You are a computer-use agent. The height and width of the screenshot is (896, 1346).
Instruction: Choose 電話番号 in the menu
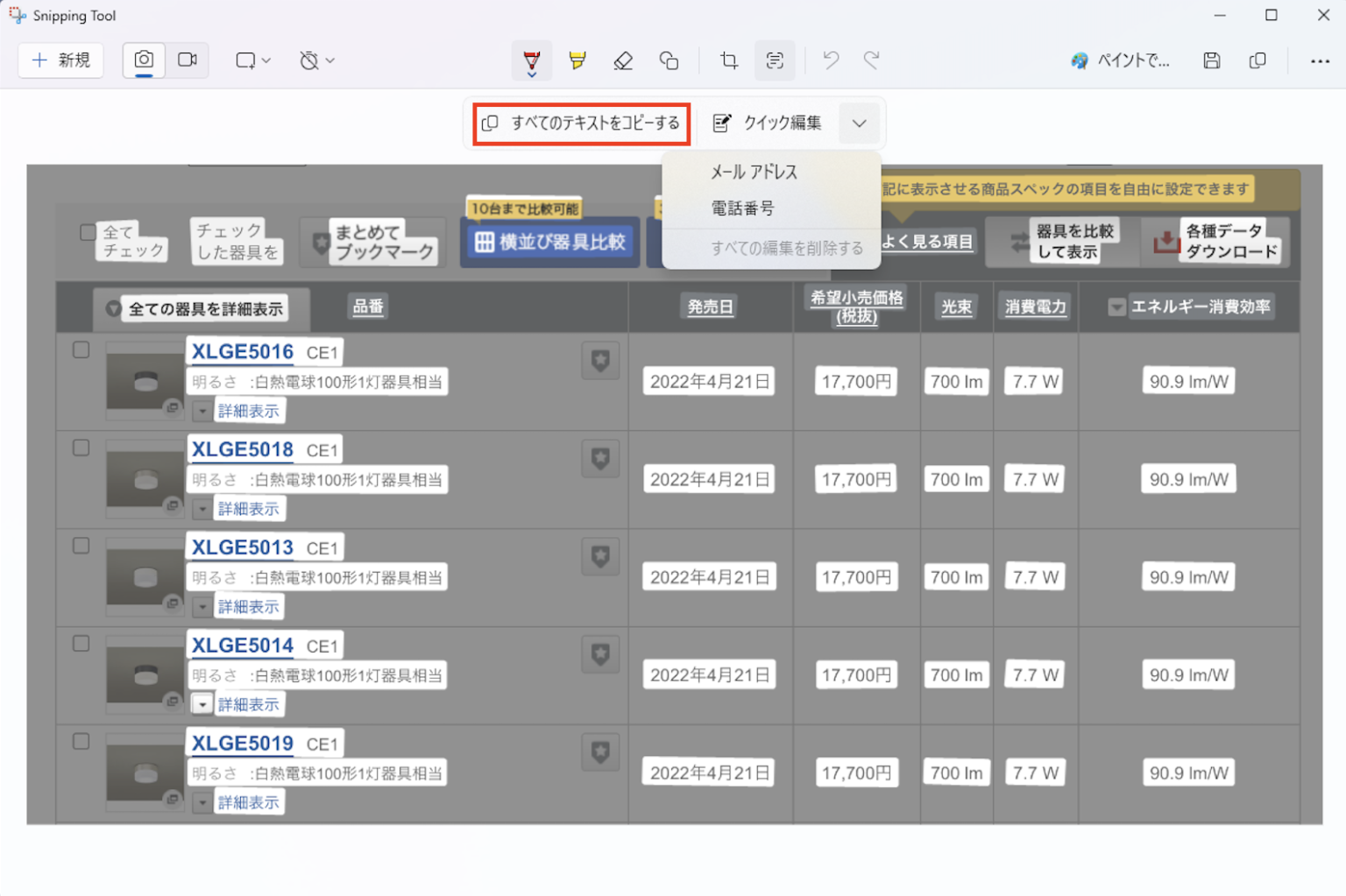click(742, 208)
